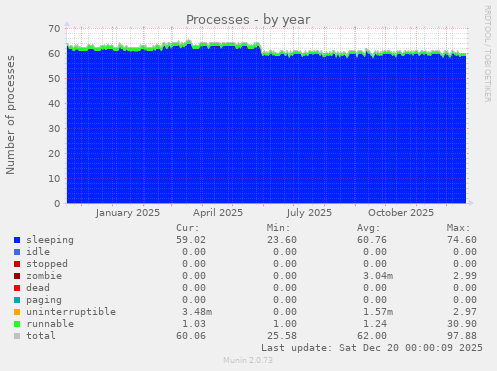Click the 'Number of processes' axis label
This screenshot has width=497, height=371.
[10, 115]
